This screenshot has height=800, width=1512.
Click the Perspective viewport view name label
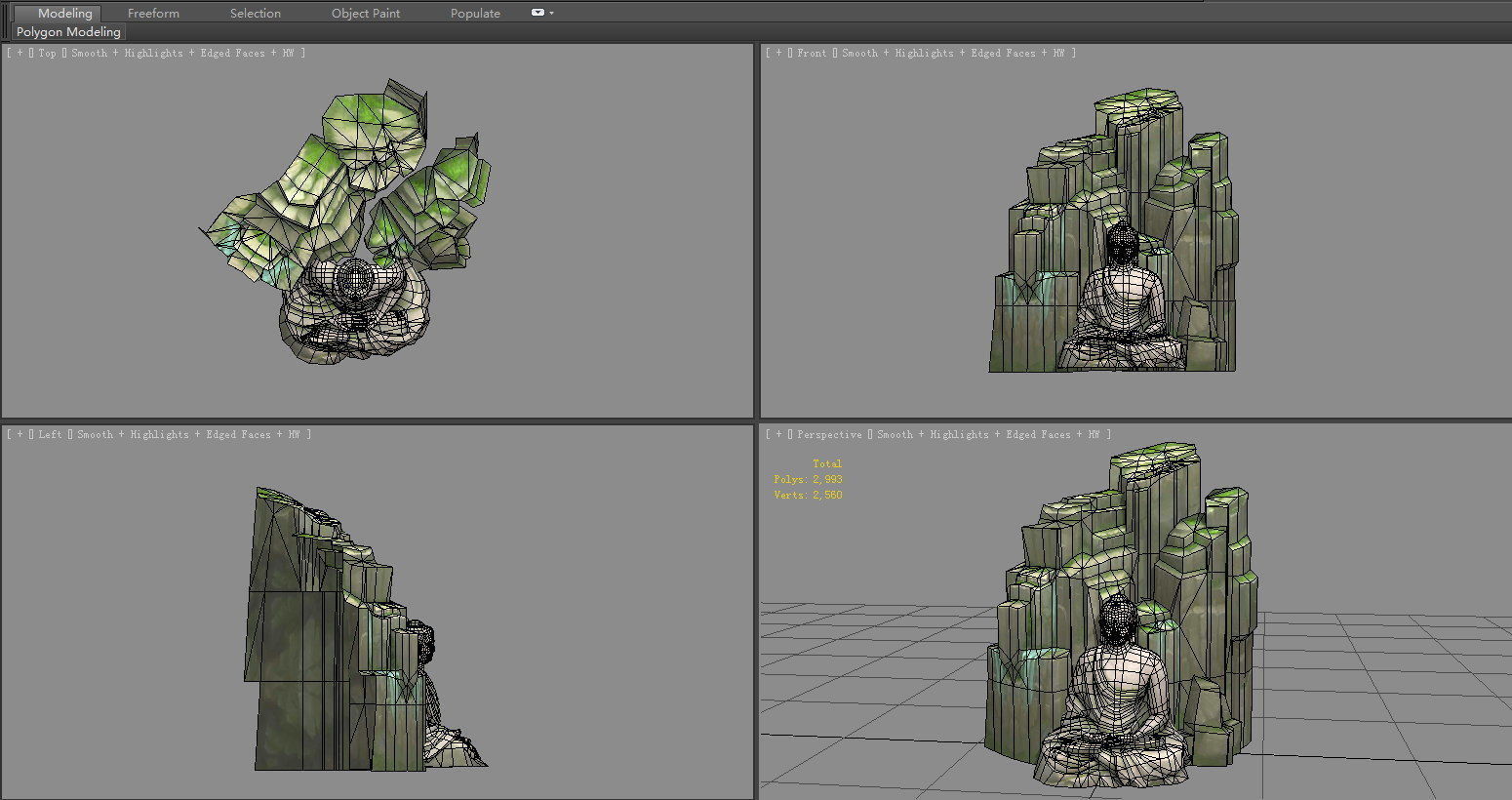click(829, 434)
